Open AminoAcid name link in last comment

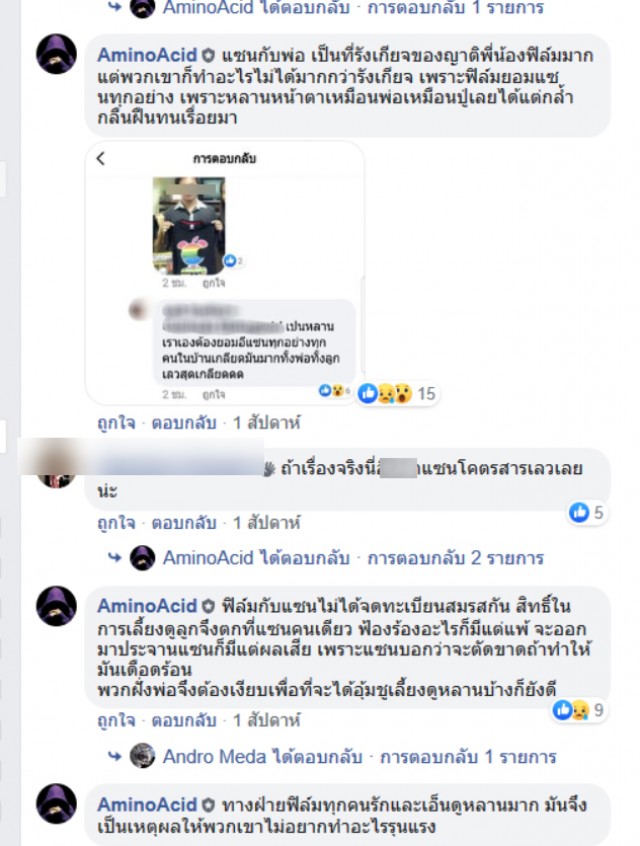147,805
